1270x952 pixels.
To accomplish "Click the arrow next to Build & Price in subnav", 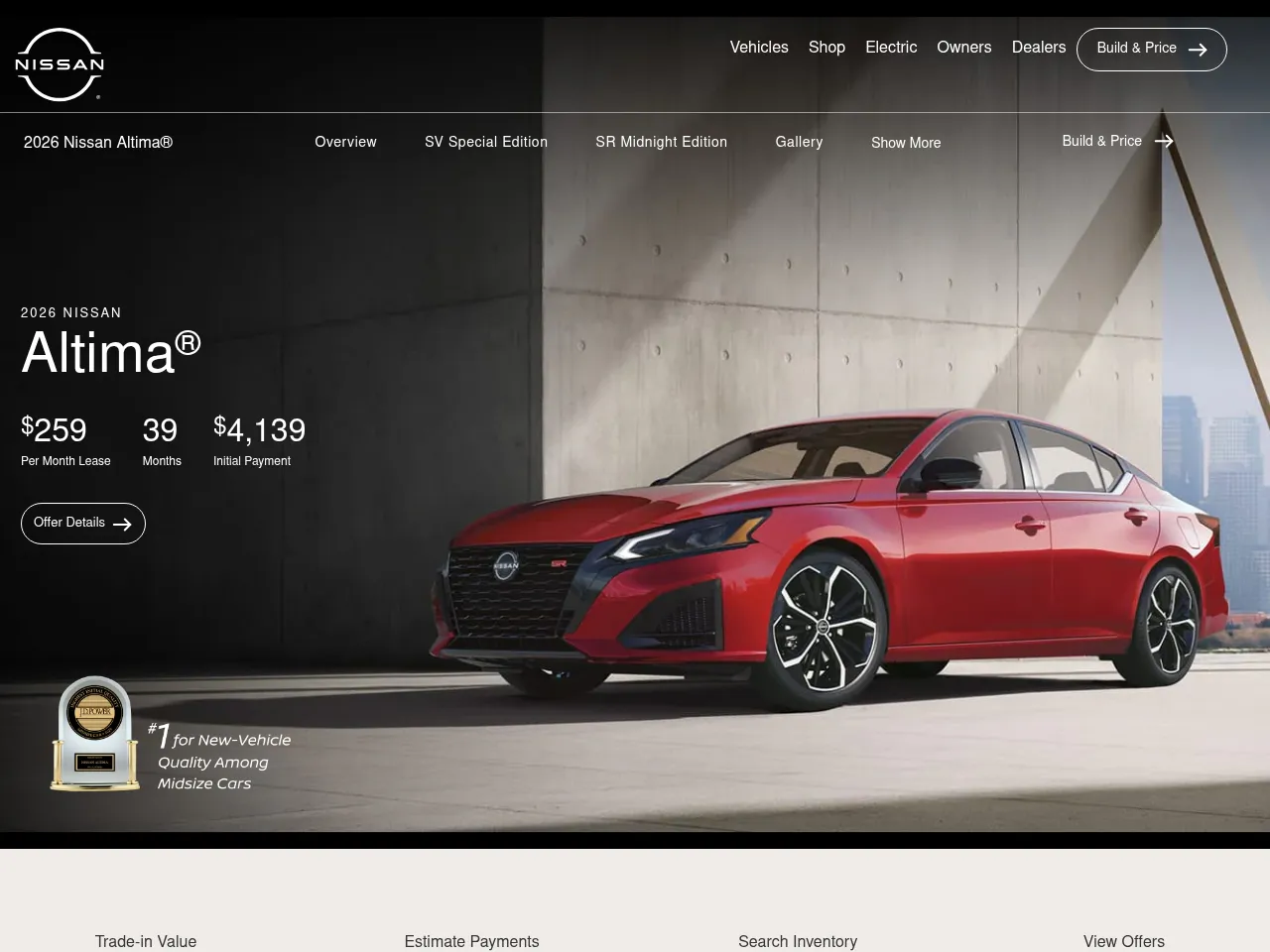I will click(1163, 141).
